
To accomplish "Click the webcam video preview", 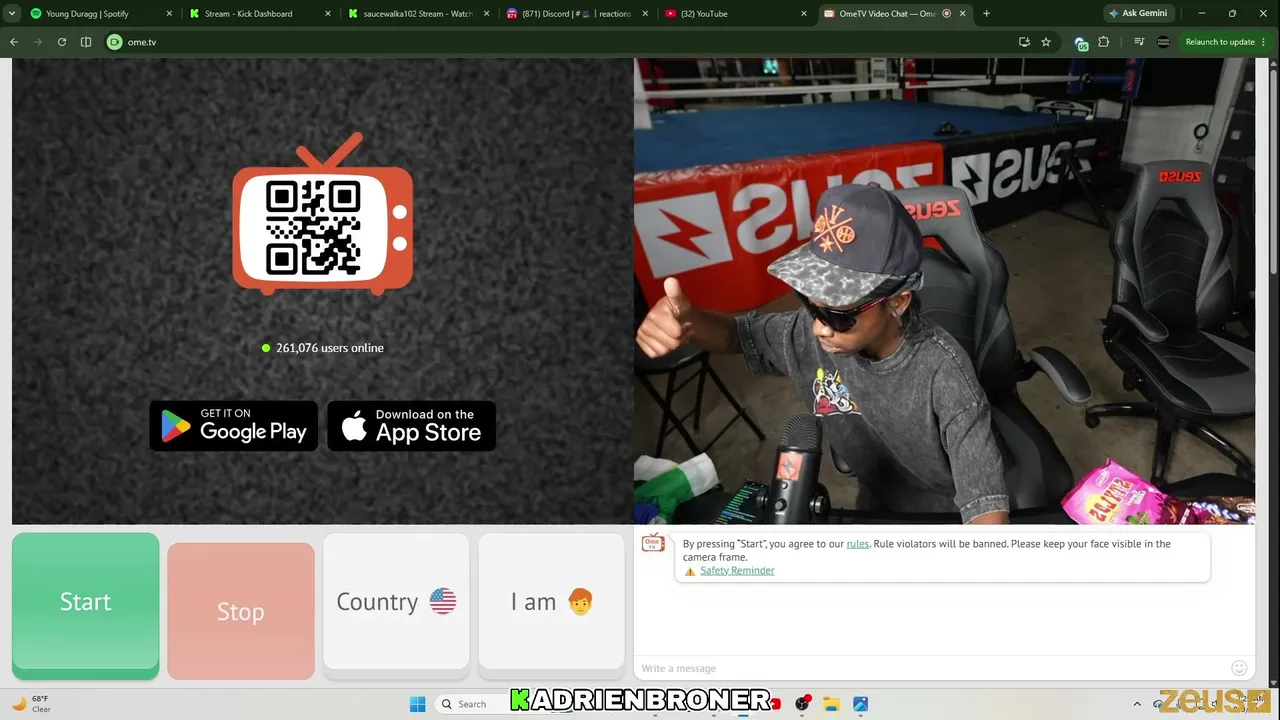I will click(944, 291).
